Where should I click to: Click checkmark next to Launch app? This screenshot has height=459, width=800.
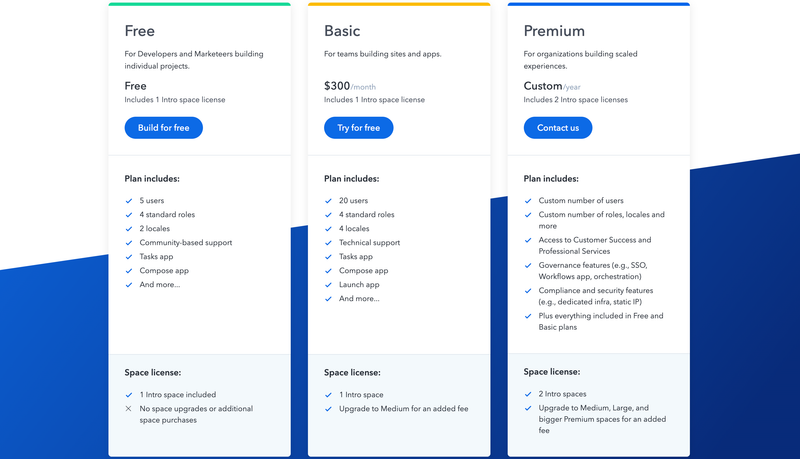coord(329,285)
